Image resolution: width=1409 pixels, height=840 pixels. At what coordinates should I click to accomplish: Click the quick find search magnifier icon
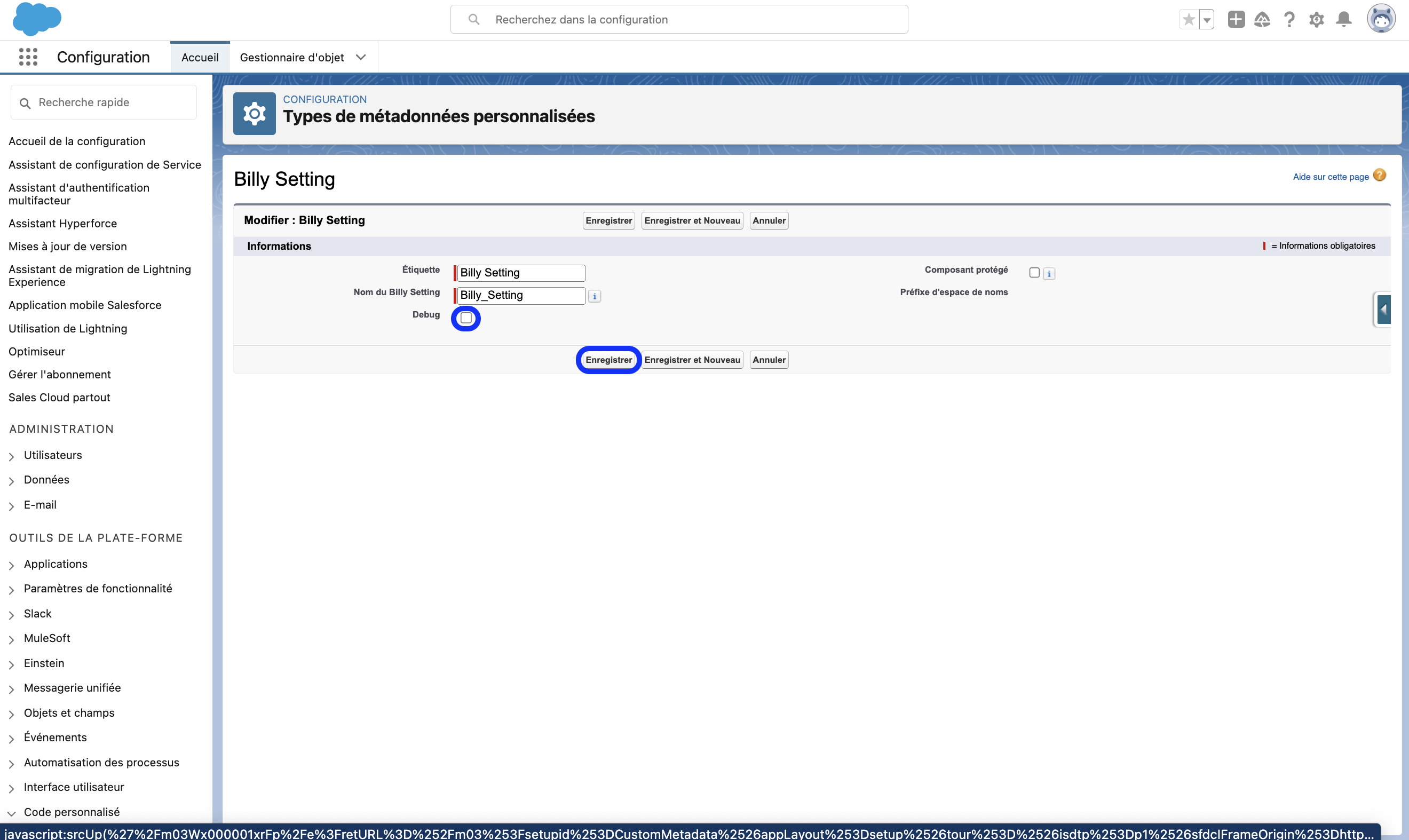pos(25,103)
